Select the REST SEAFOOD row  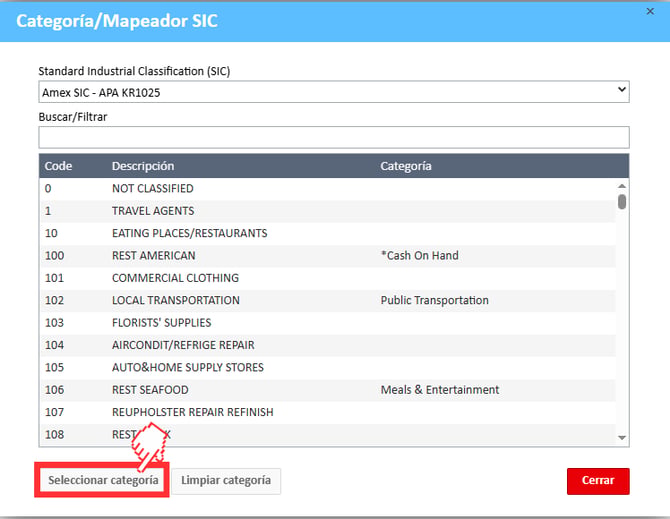tap(328, 390)
